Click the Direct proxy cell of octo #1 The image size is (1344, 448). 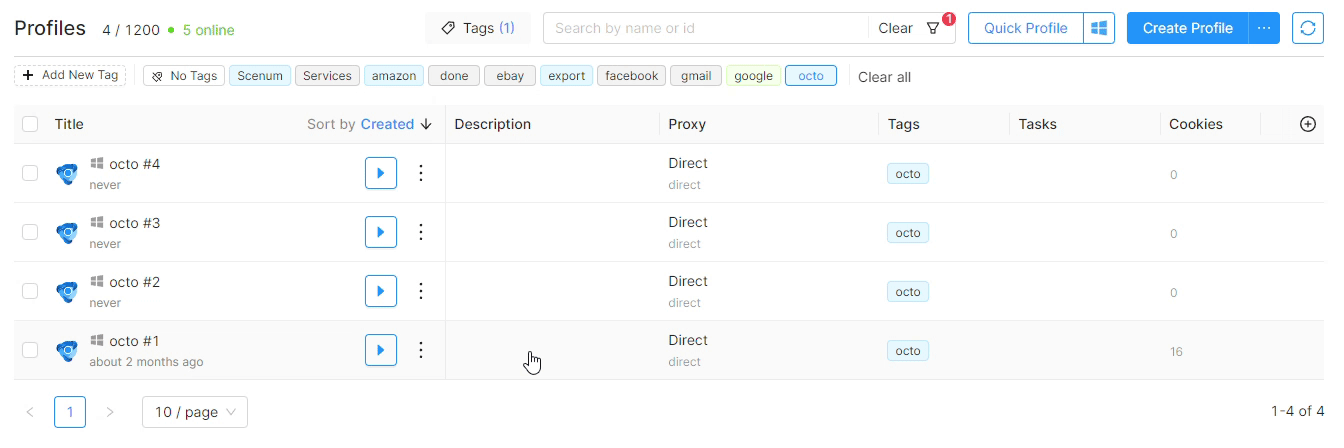[688, 341]
